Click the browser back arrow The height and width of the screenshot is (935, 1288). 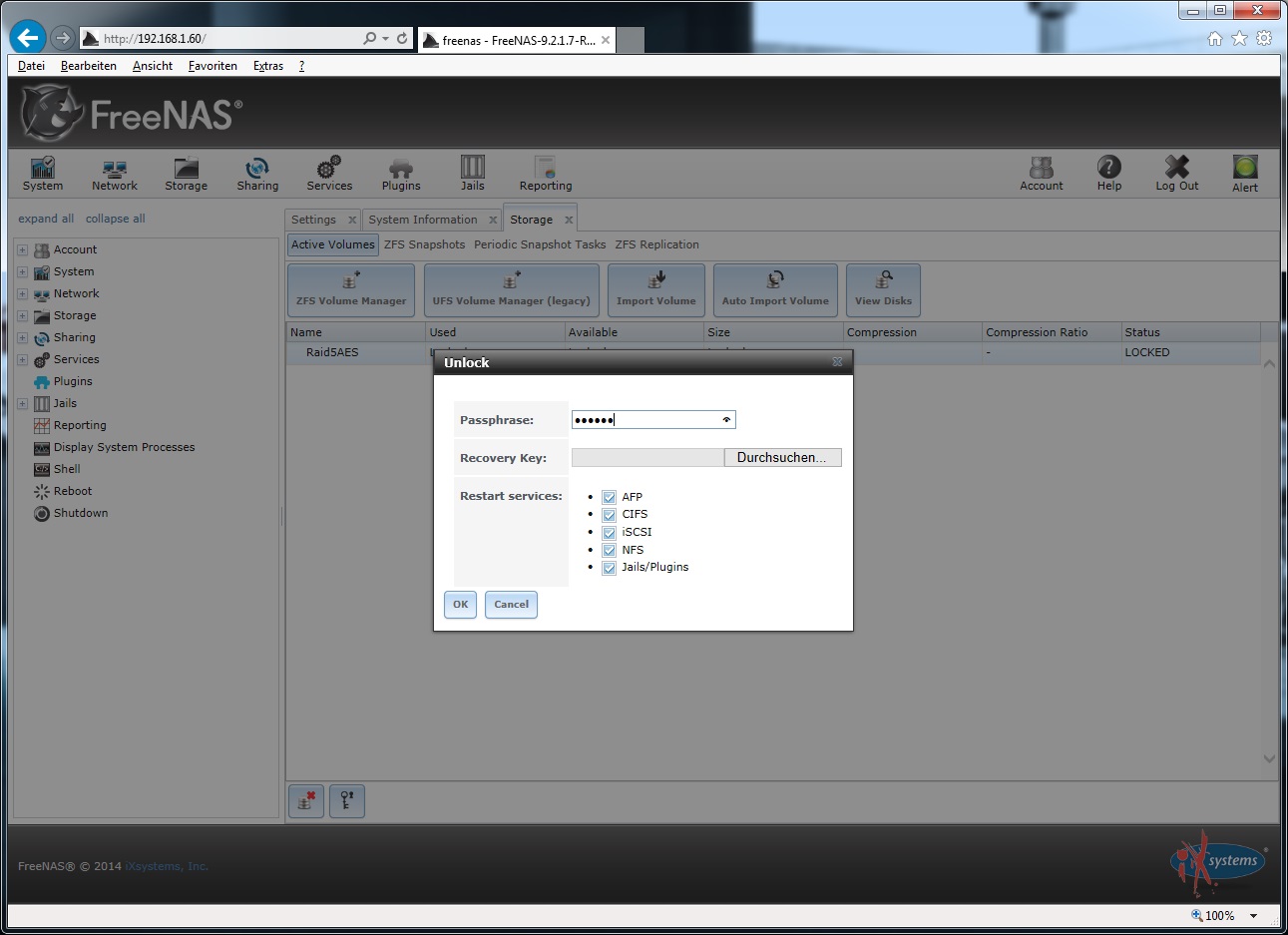[28, 38]
